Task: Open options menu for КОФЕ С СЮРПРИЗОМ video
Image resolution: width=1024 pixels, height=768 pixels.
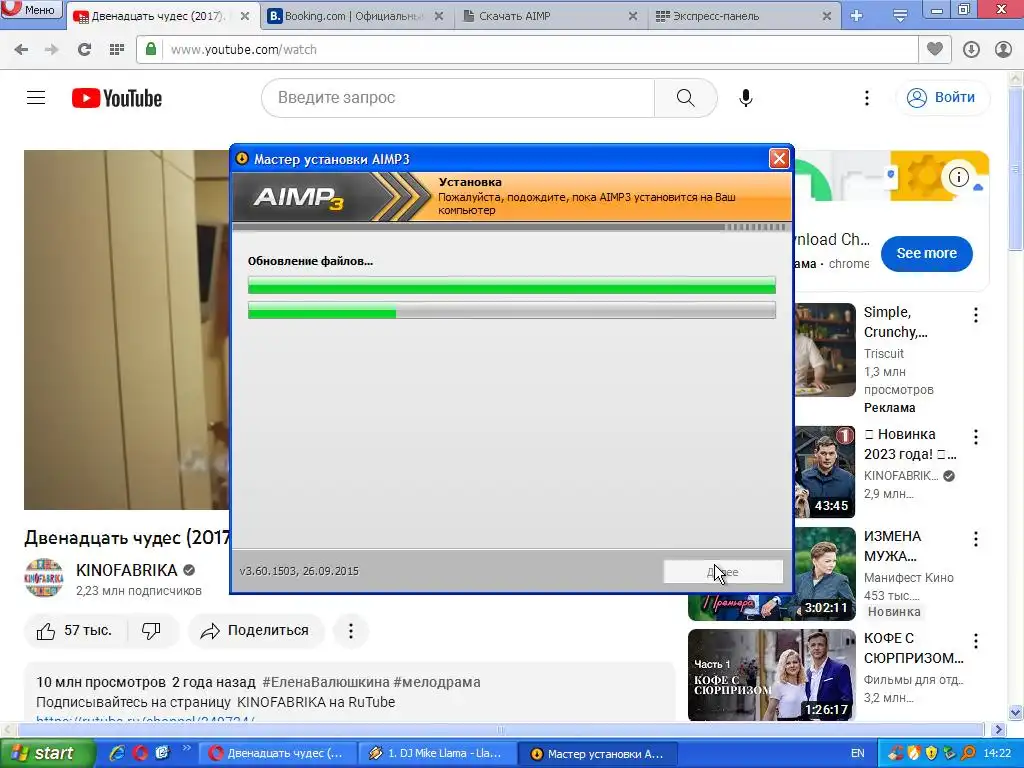Action: click(x=976, y=641)
